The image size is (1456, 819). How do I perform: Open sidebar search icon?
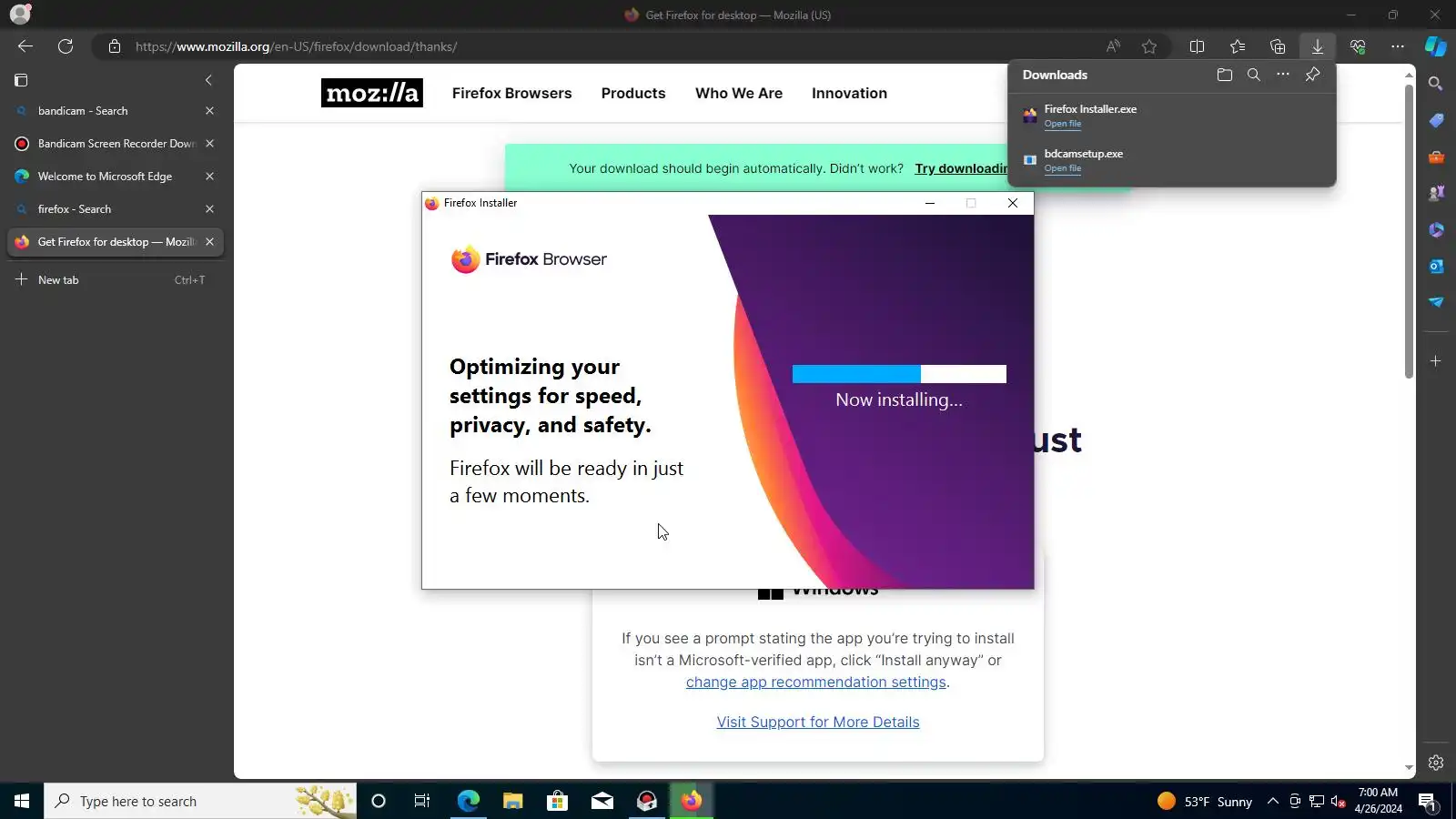point(1436,84)
